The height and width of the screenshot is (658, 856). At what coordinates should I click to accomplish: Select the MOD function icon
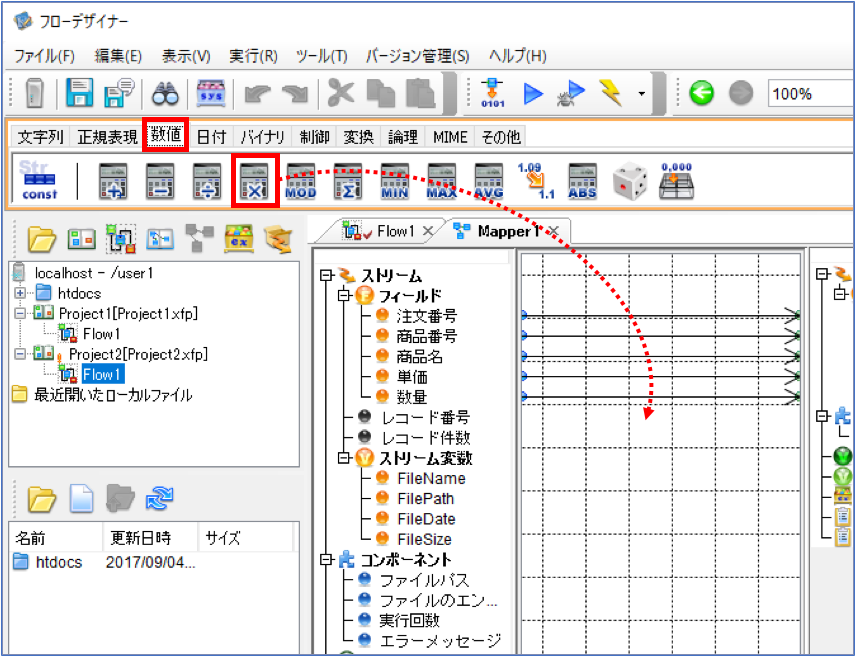(x=301, y=181)
